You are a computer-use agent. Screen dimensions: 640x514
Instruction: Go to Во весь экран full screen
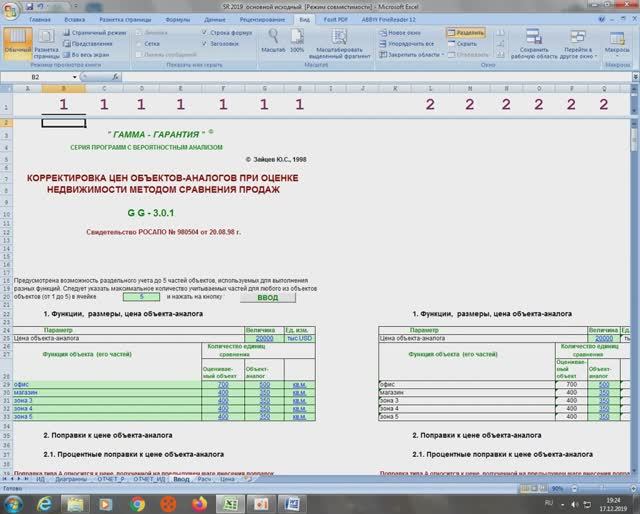(86, 54)
